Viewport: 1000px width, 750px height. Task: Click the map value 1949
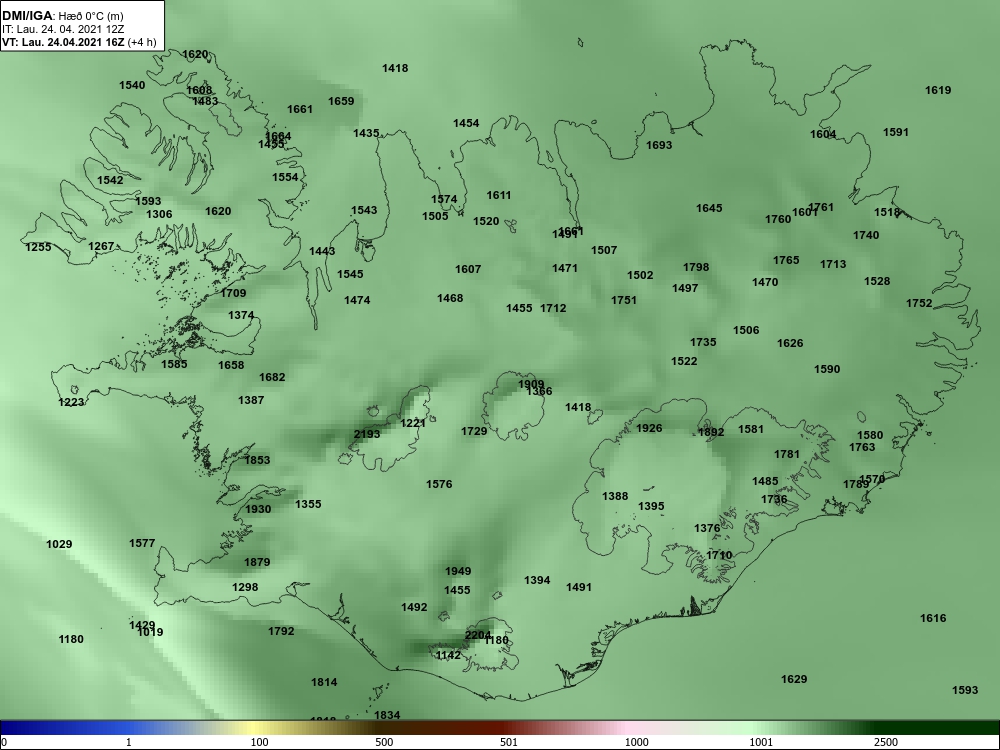click(458, 571)
